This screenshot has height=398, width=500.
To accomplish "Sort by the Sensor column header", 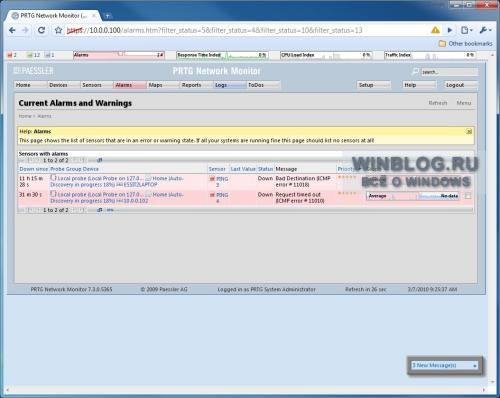I will tap(217, 169).
